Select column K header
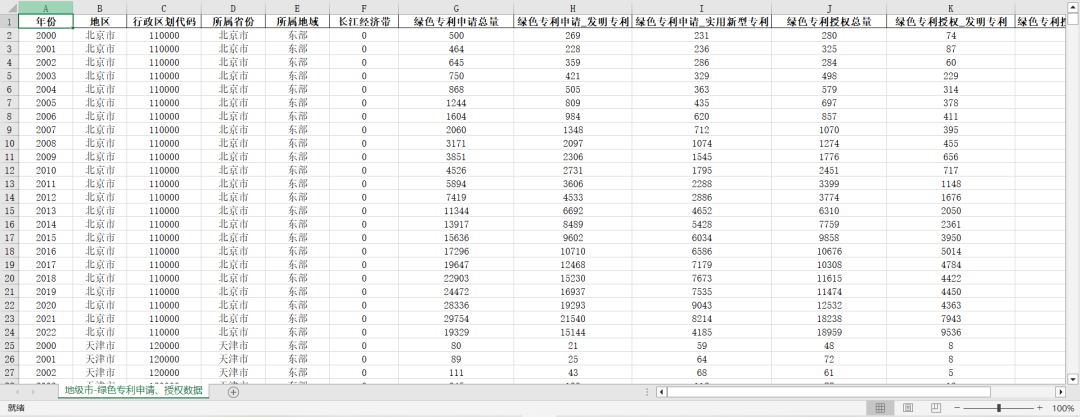 pyautogui.click(x=951, y=8)
